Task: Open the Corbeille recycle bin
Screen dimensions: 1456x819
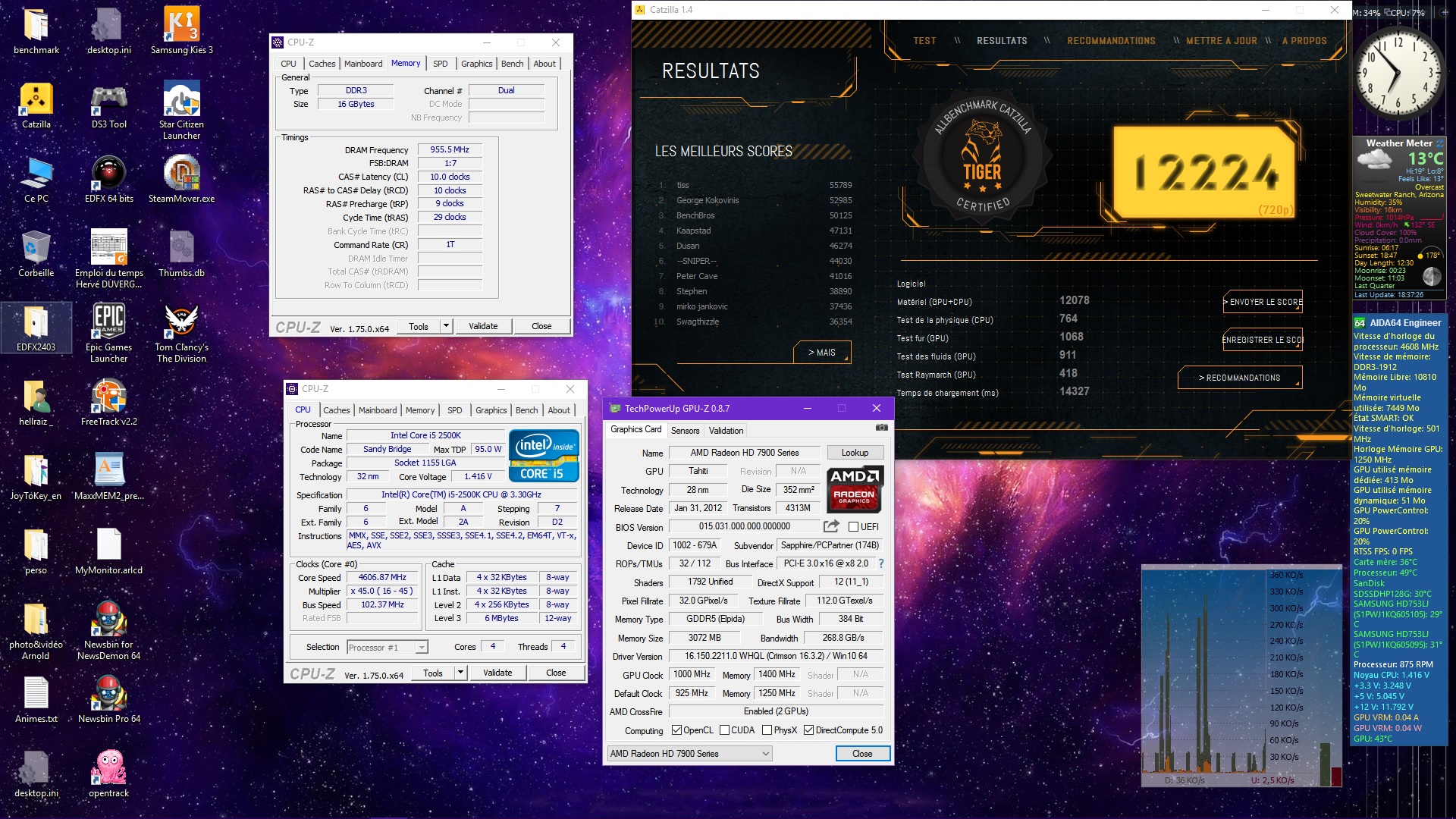Action: point(36,255)
